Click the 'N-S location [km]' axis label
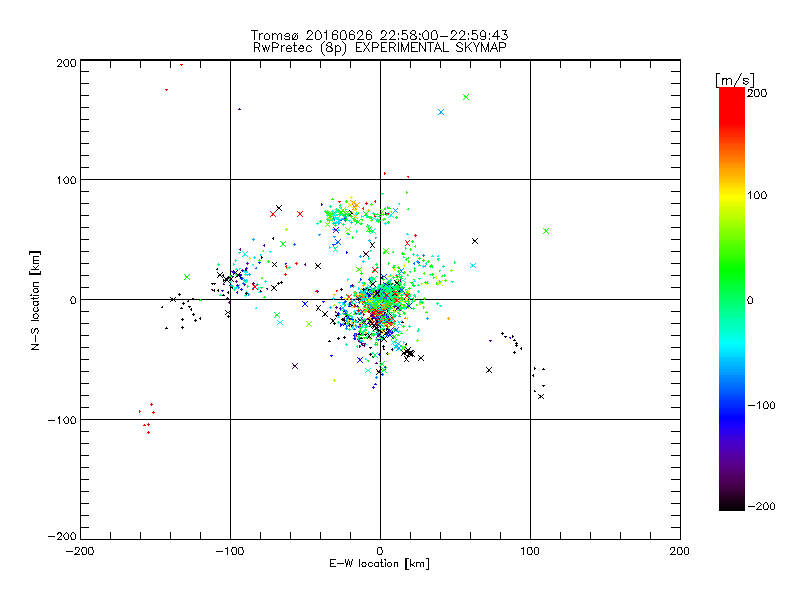 [x=35, y=301]
